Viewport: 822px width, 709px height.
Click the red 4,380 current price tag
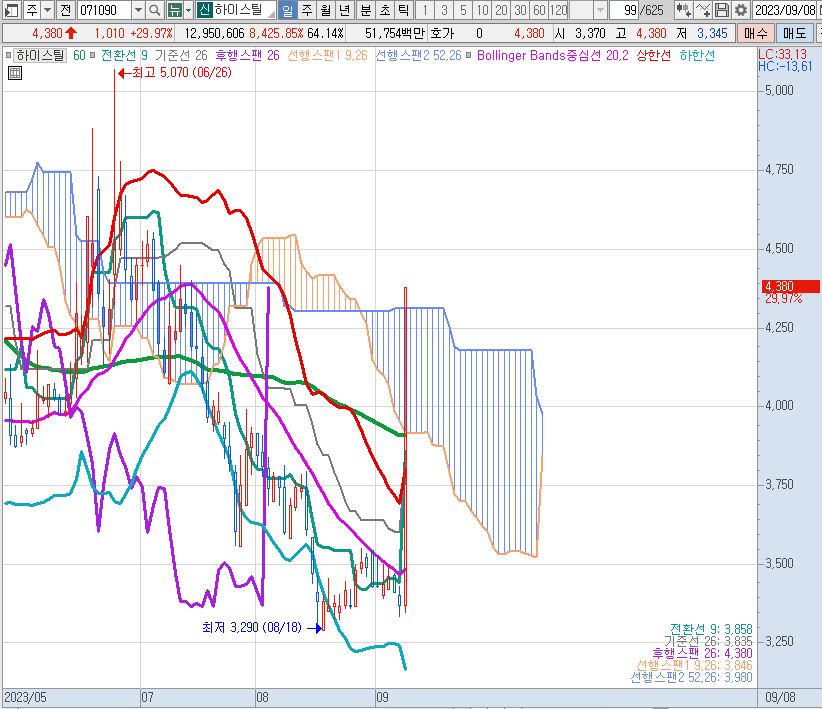[791, 286]
